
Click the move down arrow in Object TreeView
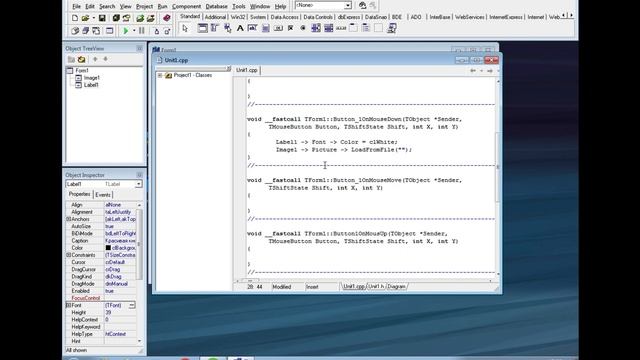(105, 59)
